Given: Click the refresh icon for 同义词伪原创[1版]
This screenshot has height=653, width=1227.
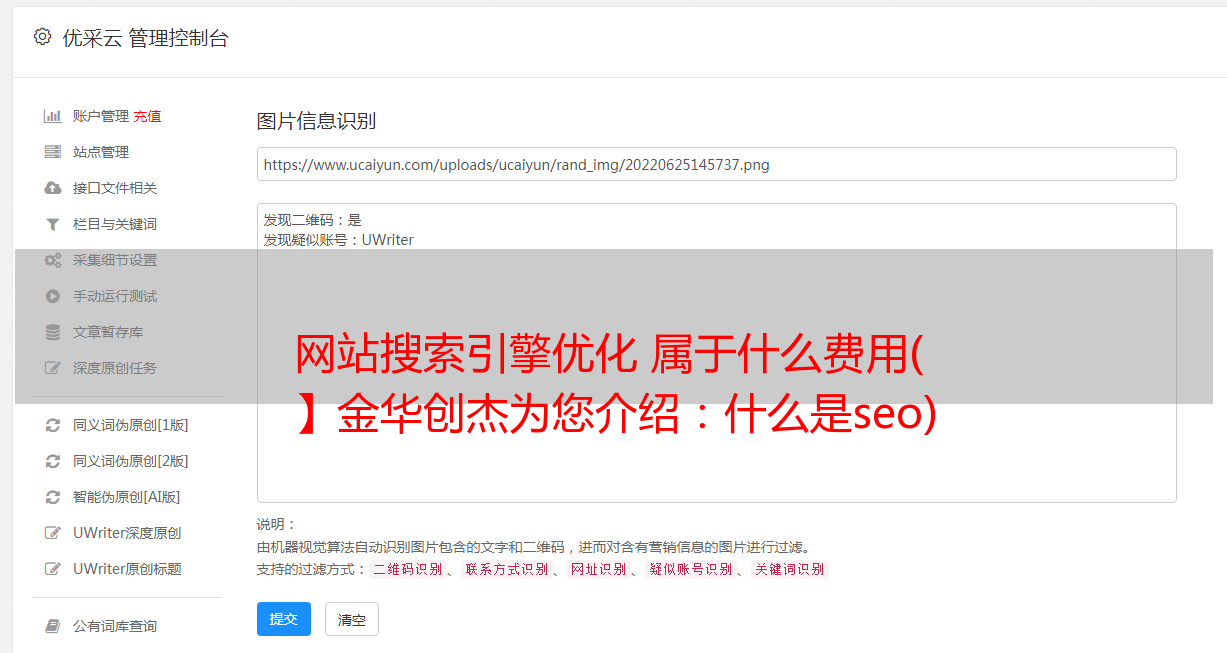Looking at the screenshot, I should point(53,425).
